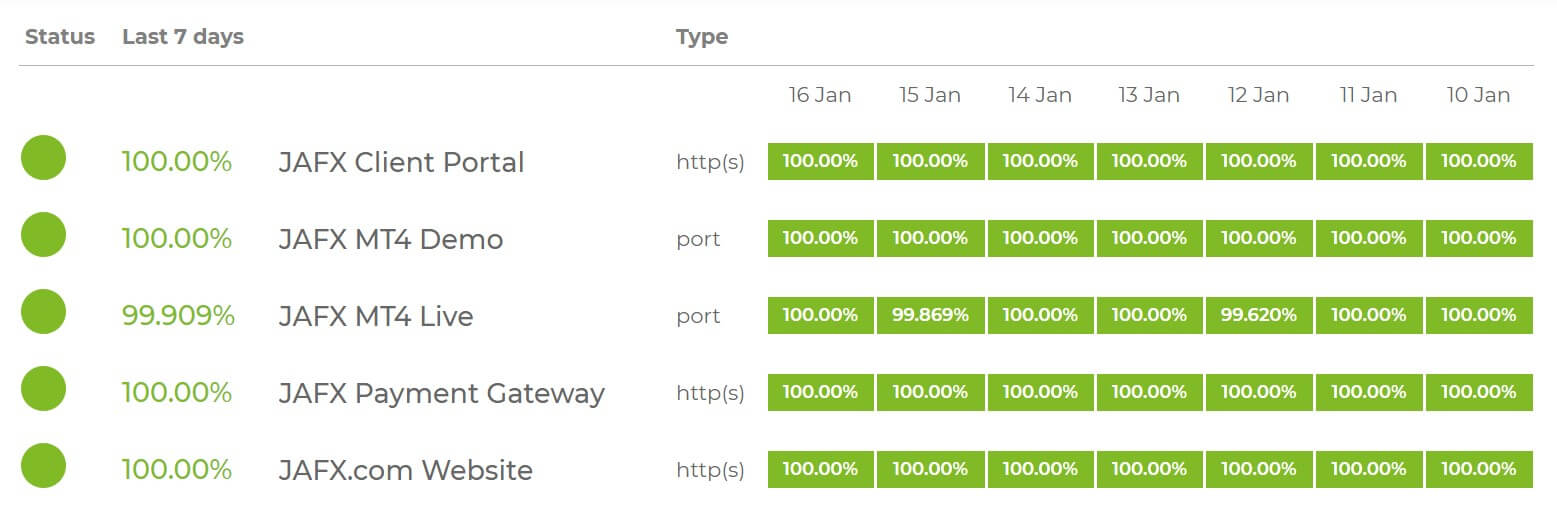The width and height of the screenshot is (1557, 528).
Task: Select the JAFX.com Website monitor name
Action: tap(405, 470)
